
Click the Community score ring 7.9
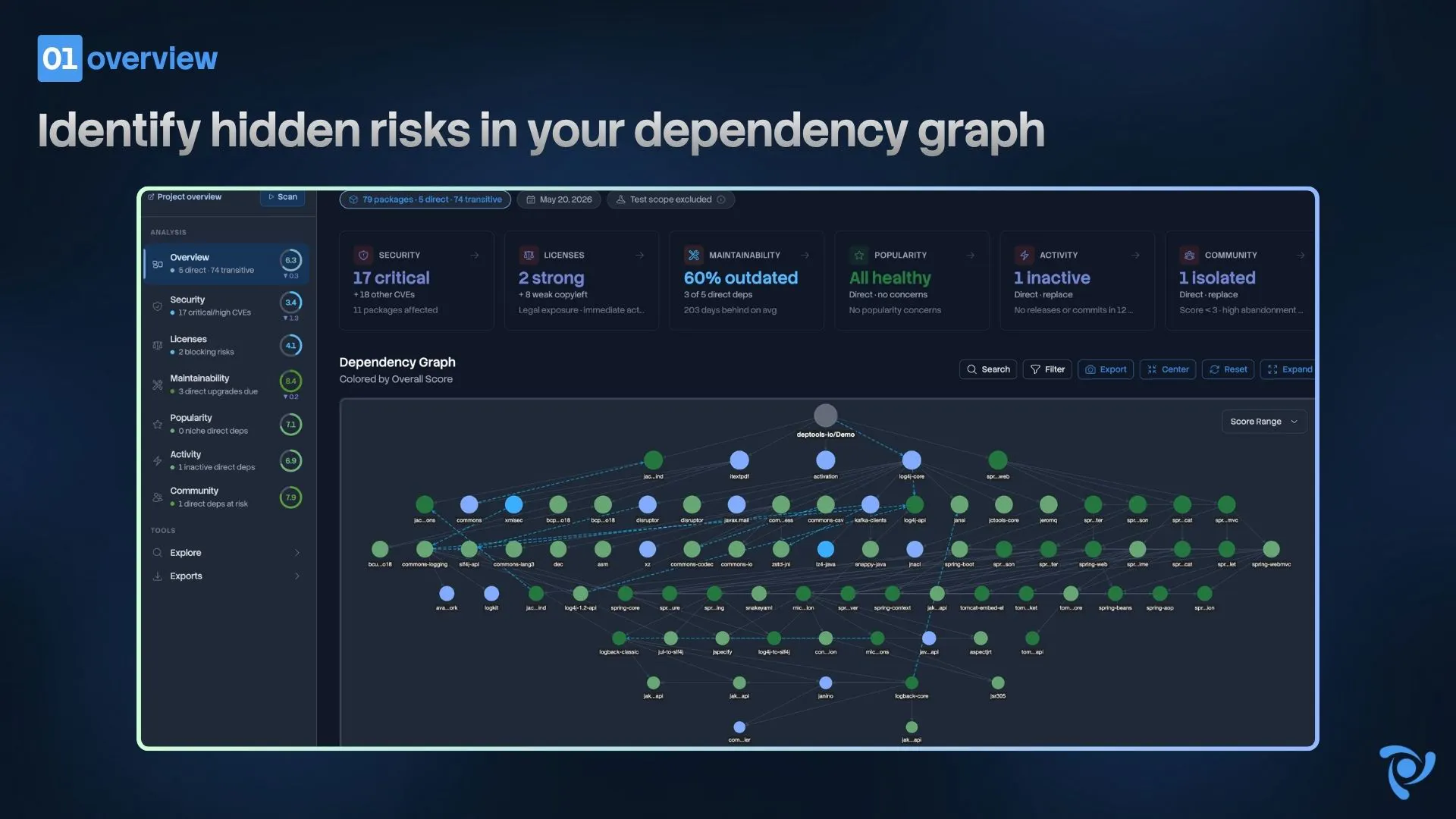pos(291,497)
